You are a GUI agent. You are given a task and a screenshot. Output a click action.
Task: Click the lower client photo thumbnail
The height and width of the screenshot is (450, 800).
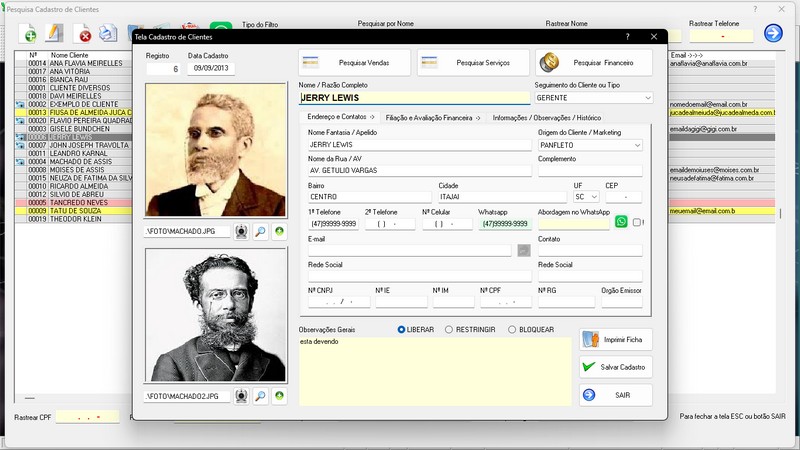point(216,315)
